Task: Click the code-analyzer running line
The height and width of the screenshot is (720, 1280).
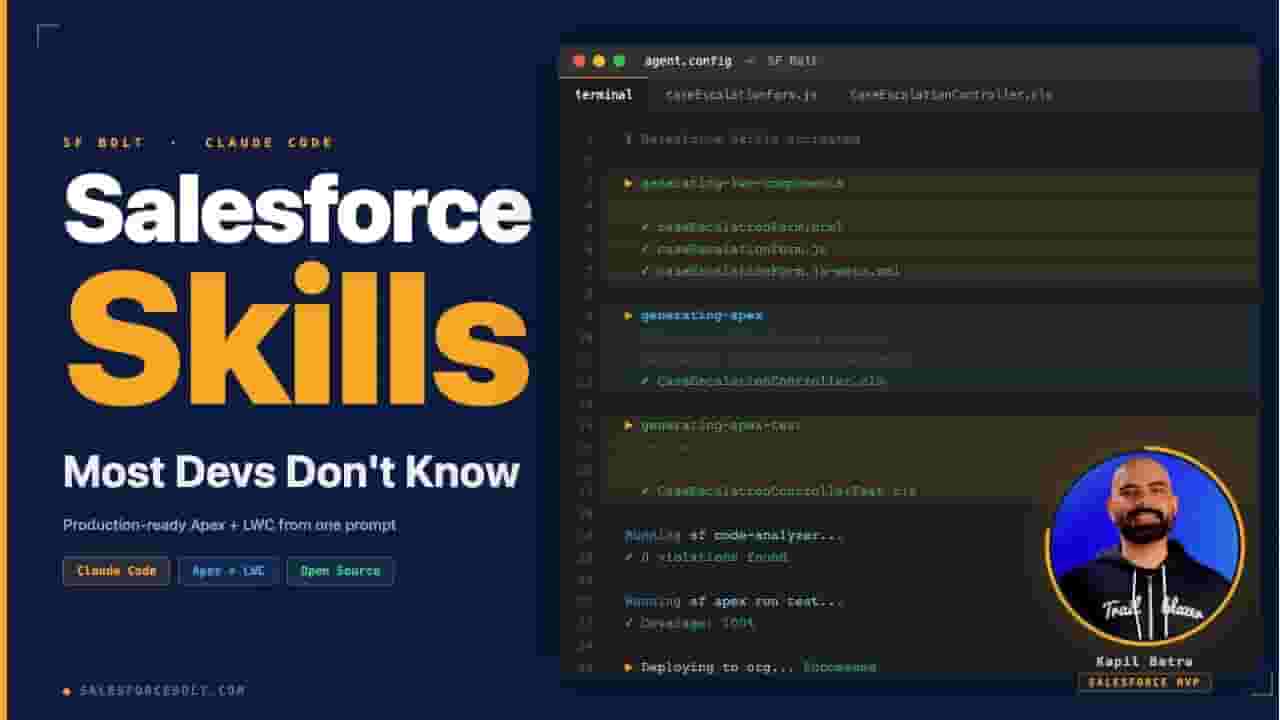Action: point(734,535)
